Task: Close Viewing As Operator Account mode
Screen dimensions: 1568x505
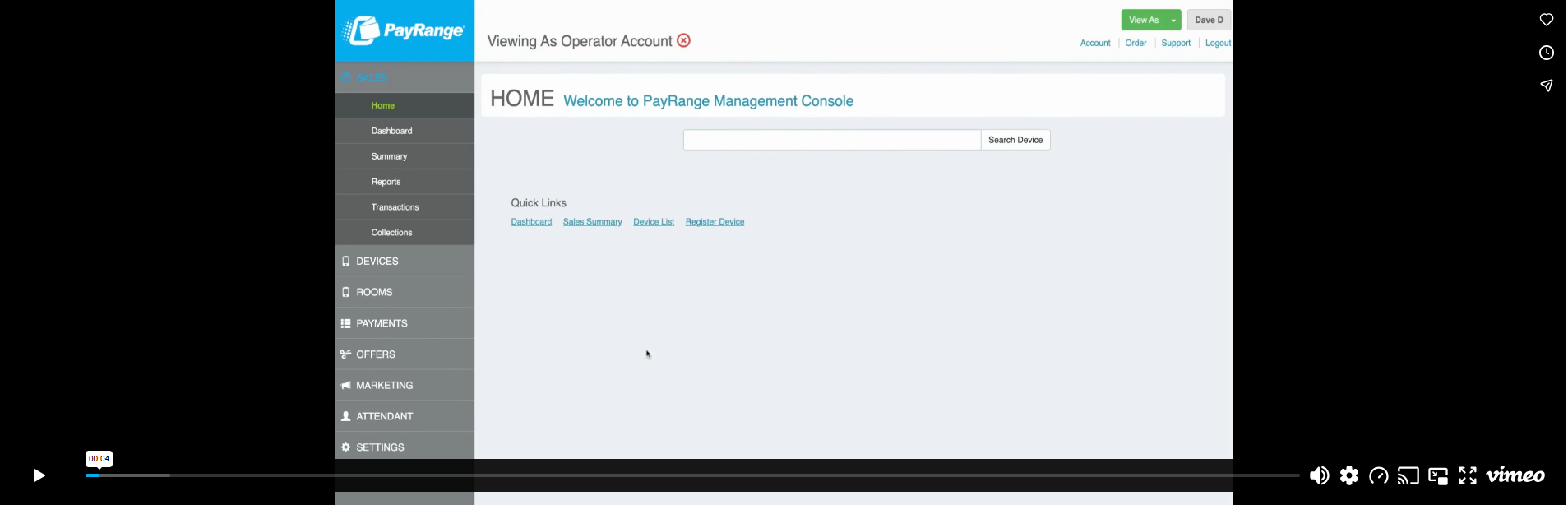Action: point(683,40)
